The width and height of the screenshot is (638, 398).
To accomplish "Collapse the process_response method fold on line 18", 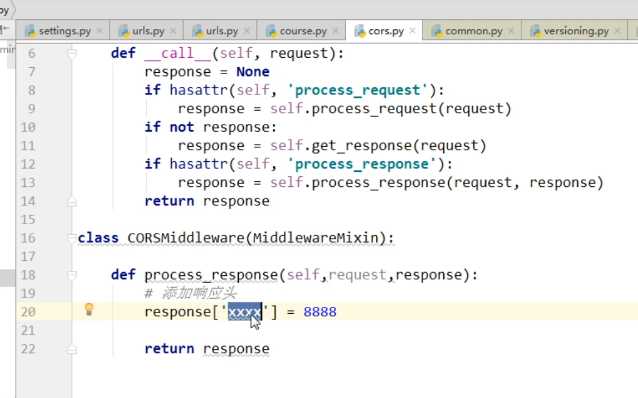I will pos(72,275).
